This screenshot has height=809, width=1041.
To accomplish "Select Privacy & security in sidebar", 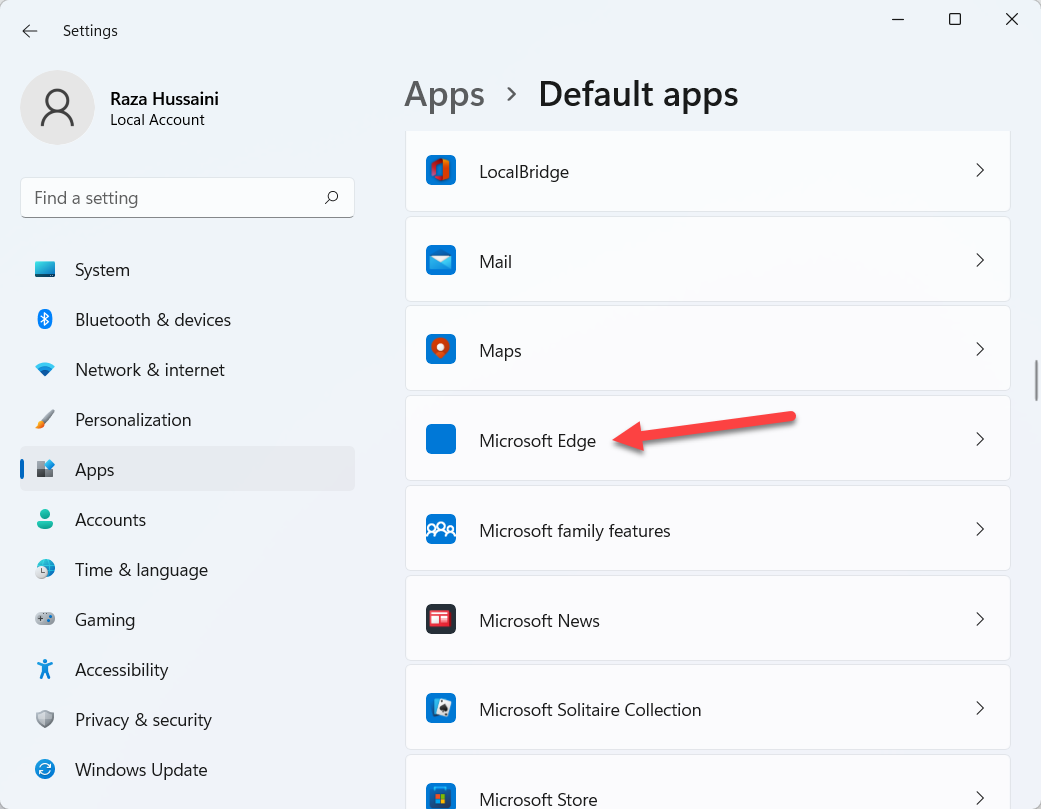I will [x=143, y=720].
